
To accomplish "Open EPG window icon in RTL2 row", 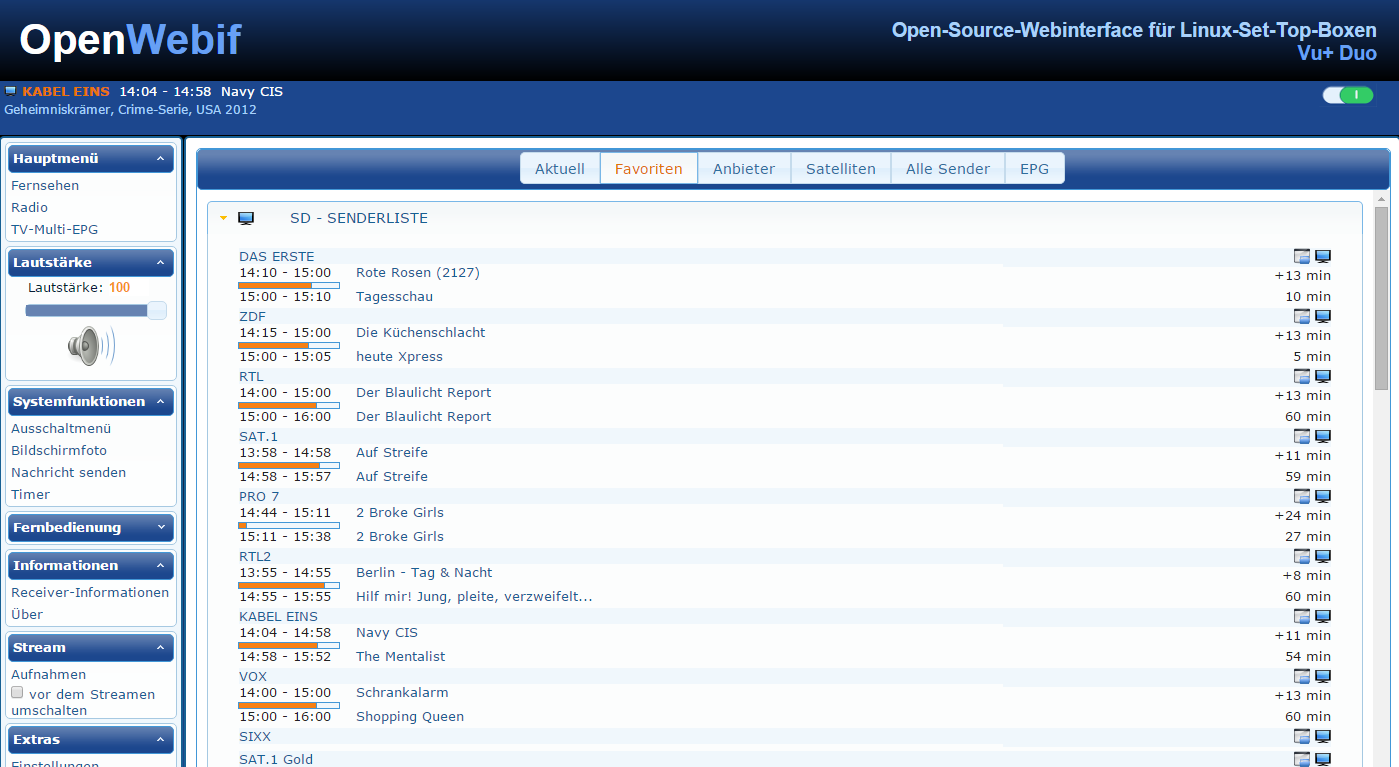I will pos(1302,556).
